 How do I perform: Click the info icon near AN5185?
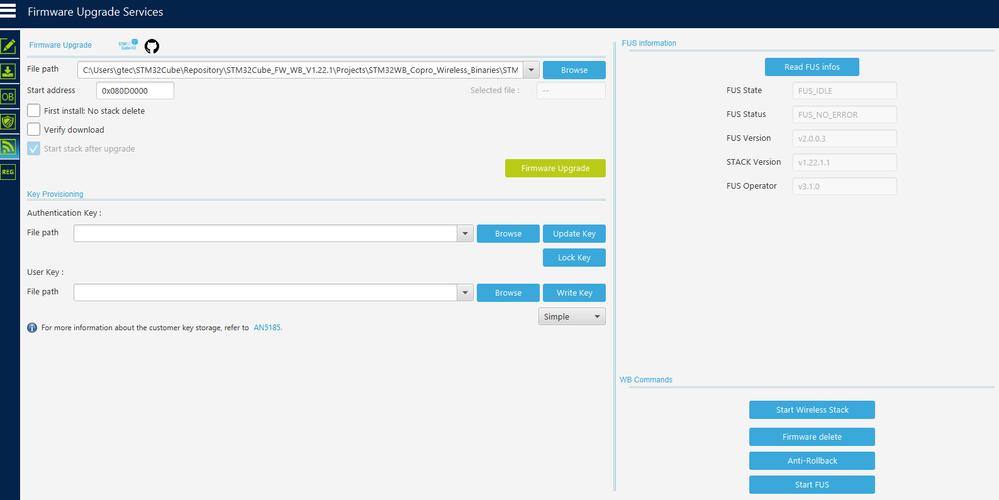(32, 327)
